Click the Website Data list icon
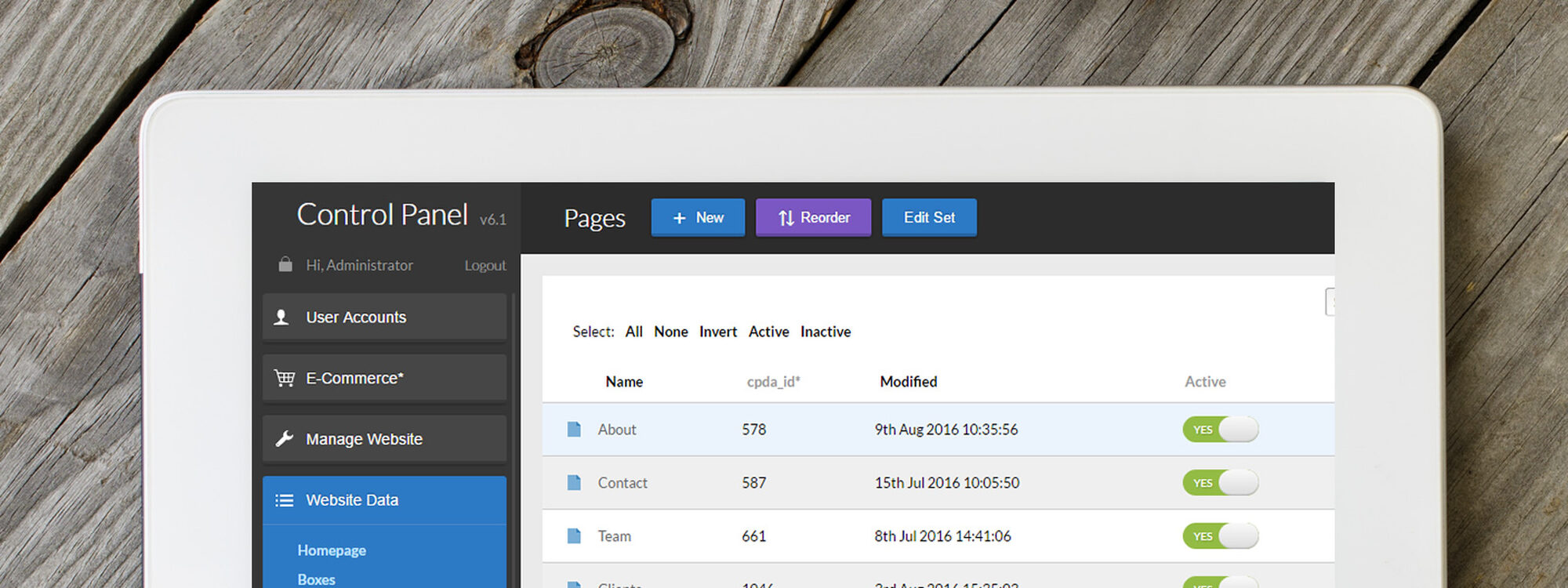Image resolution: width=1568 pixels, height=588 pixels. pyautogui.click(x=284, y=500)
